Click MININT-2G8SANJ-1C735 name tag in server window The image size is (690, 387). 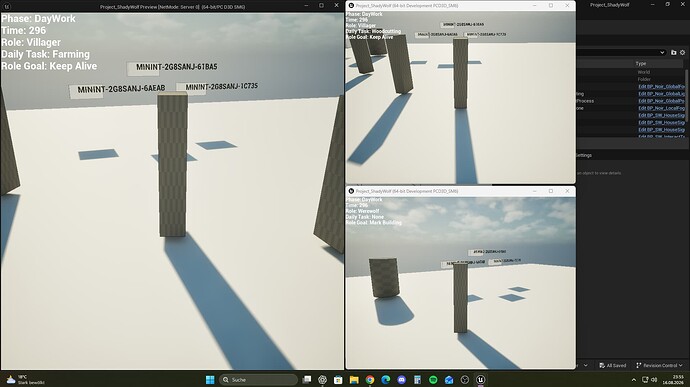221,87
